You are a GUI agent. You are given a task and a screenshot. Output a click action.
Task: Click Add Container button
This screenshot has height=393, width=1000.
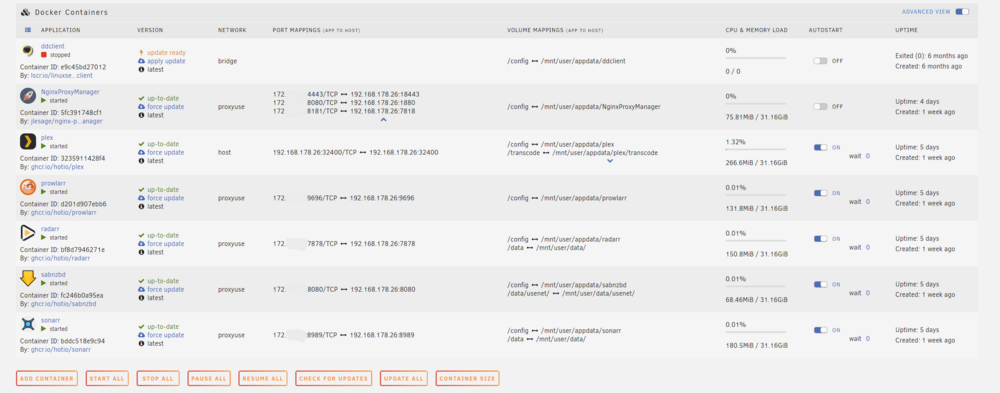coord(47,378)
